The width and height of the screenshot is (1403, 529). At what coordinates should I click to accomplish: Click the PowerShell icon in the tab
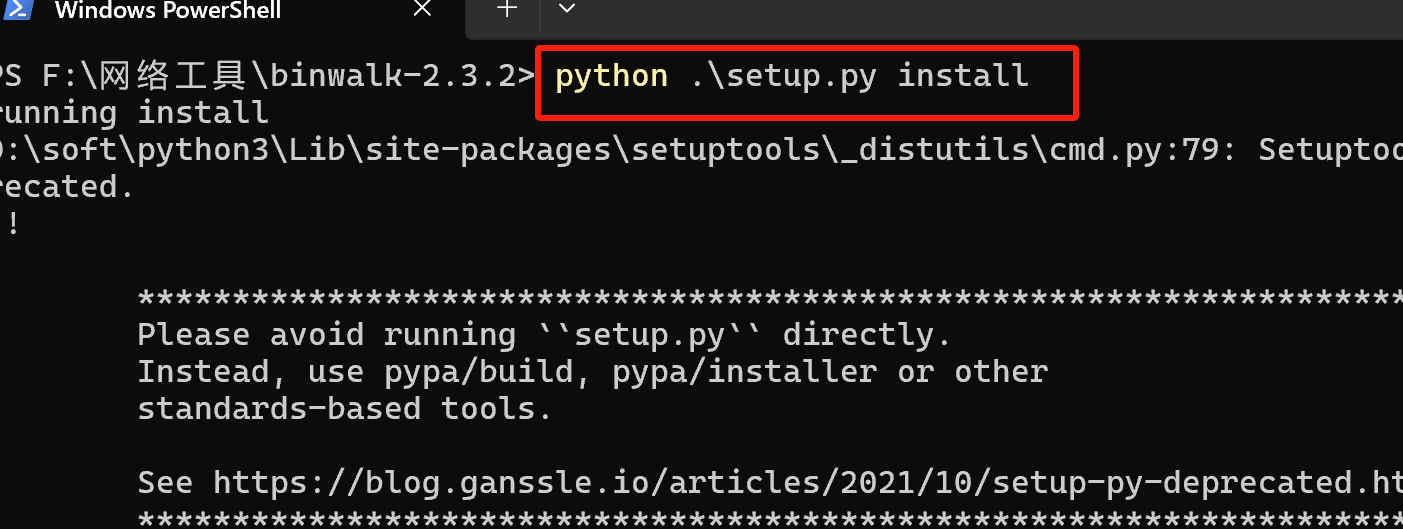tap(14, 10)
